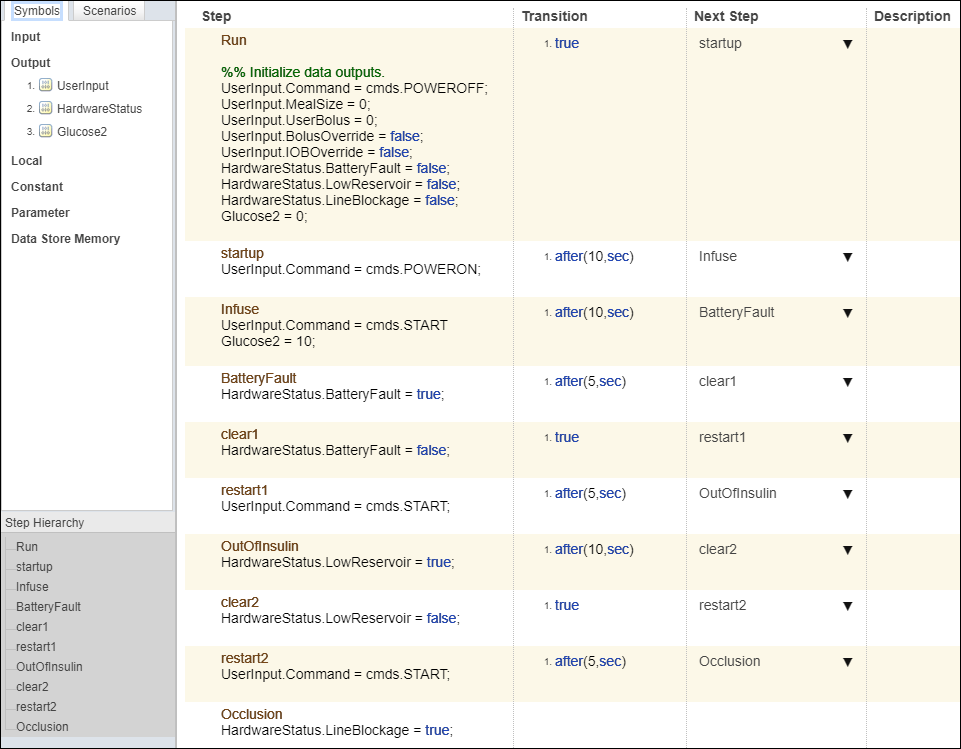Screen dimensions: 961x749
Task: Select the Glucose2 output symbol icon
Action: click(46, 131)
